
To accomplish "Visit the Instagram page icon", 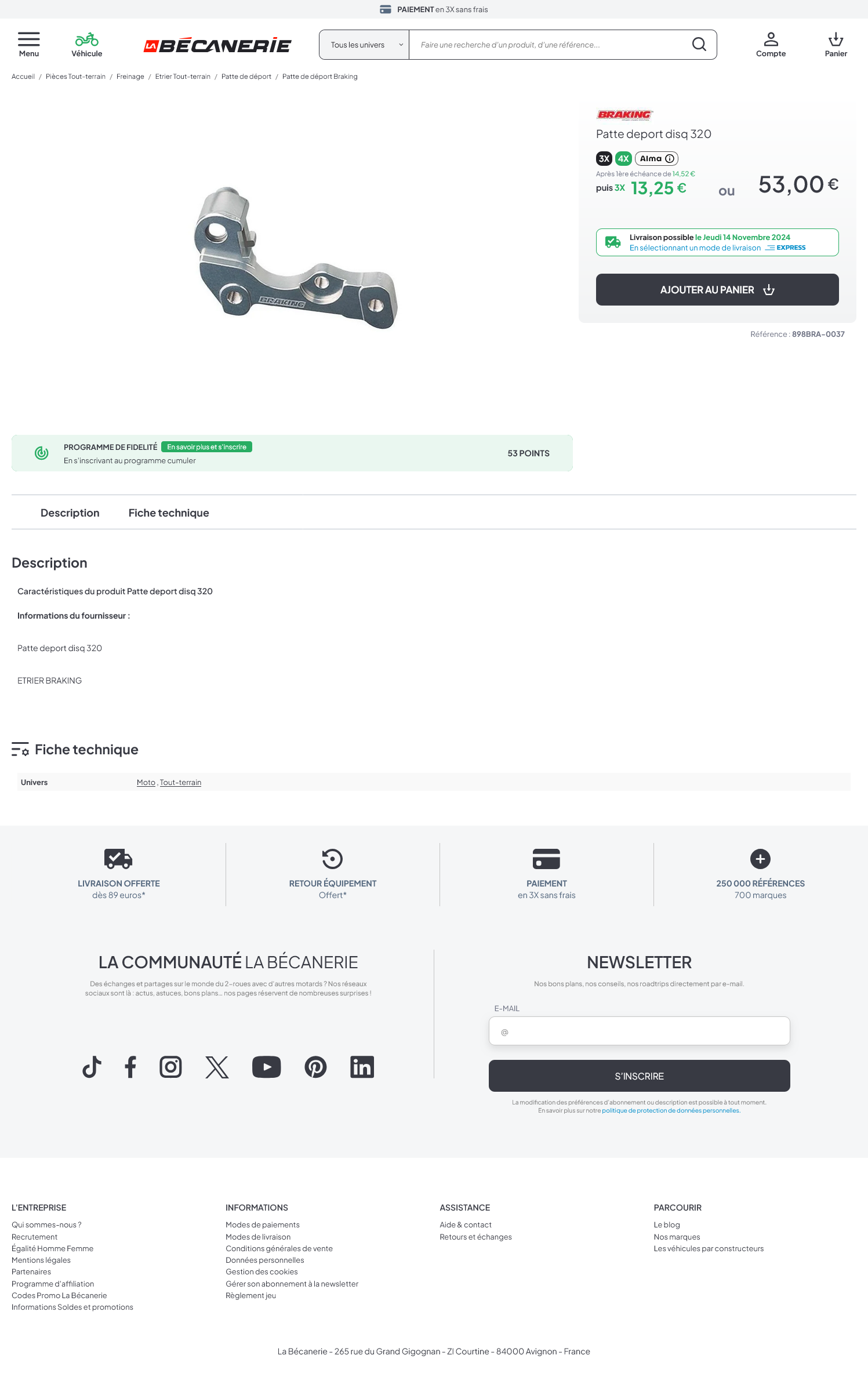I will click(x=170, y=1067).
